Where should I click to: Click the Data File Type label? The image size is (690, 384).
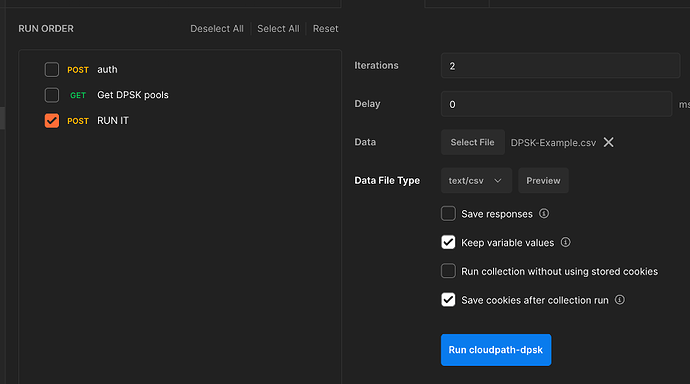387,180
